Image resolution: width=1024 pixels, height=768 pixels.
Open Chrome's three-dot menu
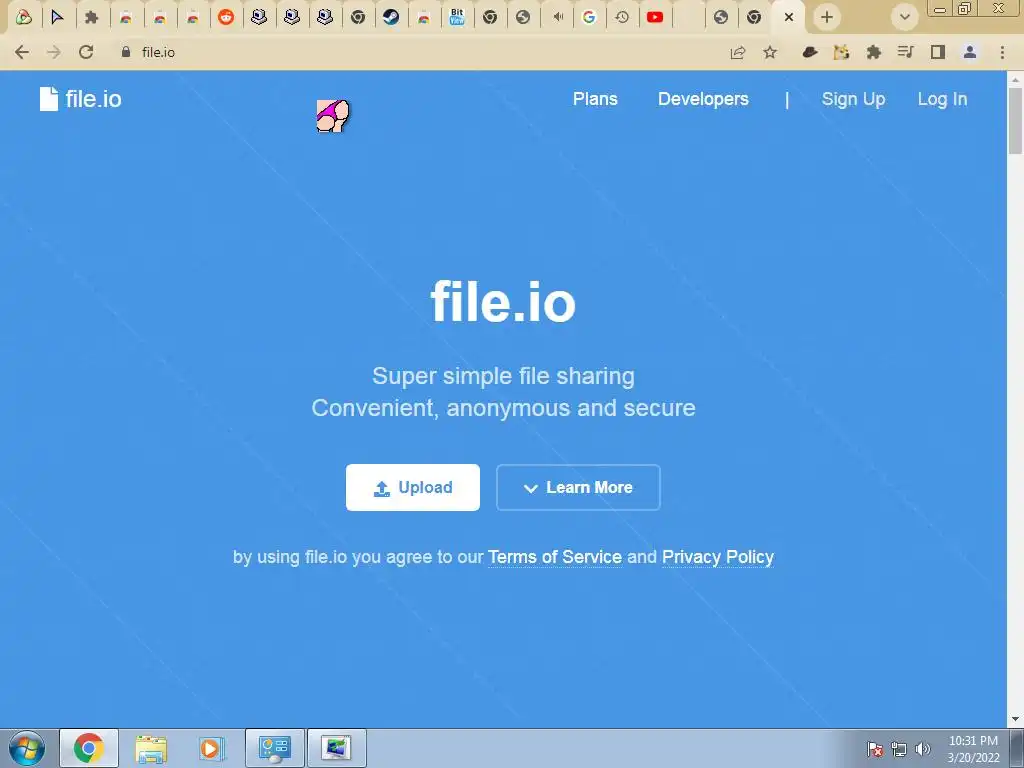point(1002,52)
